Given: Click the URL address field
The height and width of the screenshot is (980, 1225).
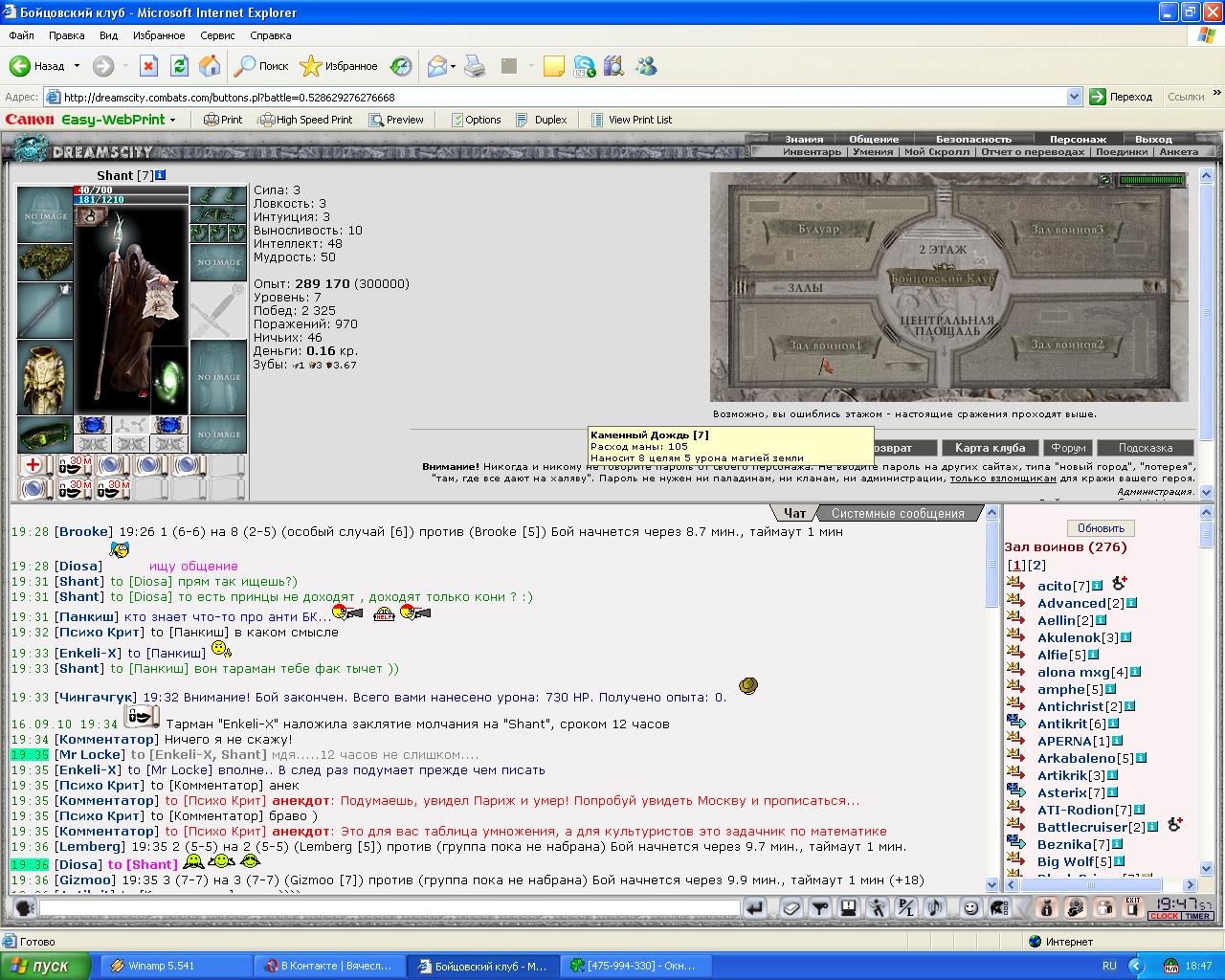Looking at the screenshot, I should tap(564, 97).
